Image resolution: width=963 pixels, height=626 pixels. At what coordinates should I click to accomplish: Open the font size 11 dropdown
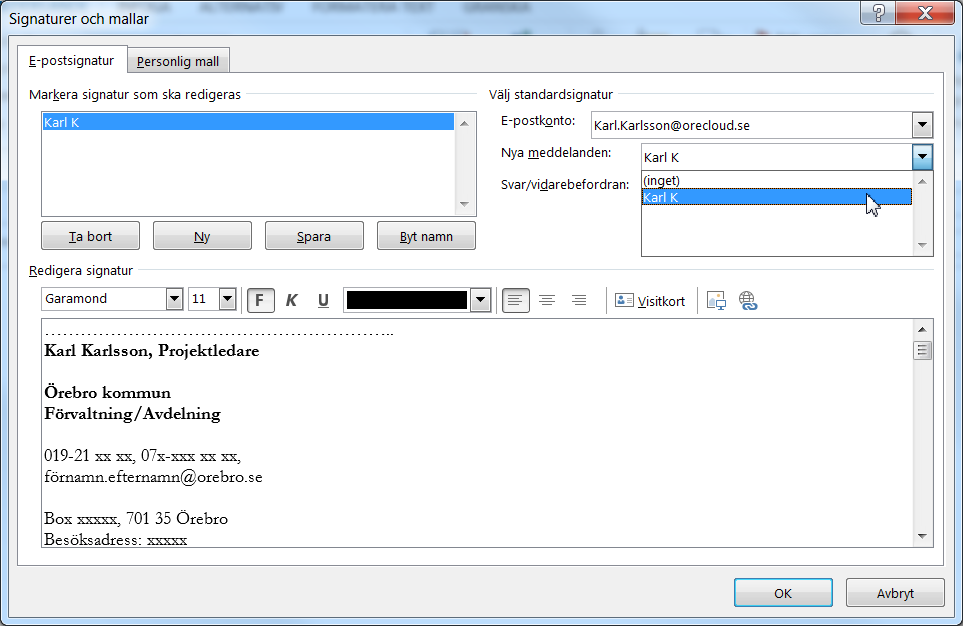coord(227,299)
